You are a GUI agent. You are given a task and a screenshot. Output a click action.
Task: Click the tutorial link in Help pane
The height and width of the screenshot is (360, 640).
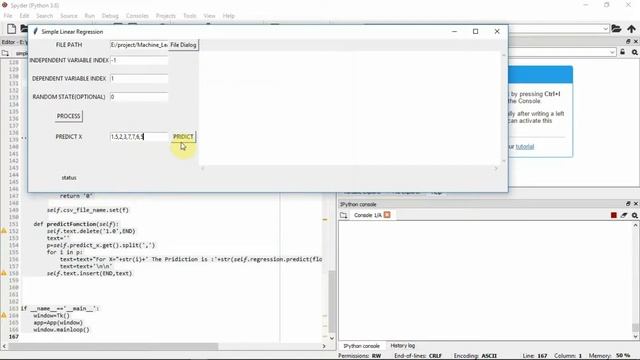524,147
